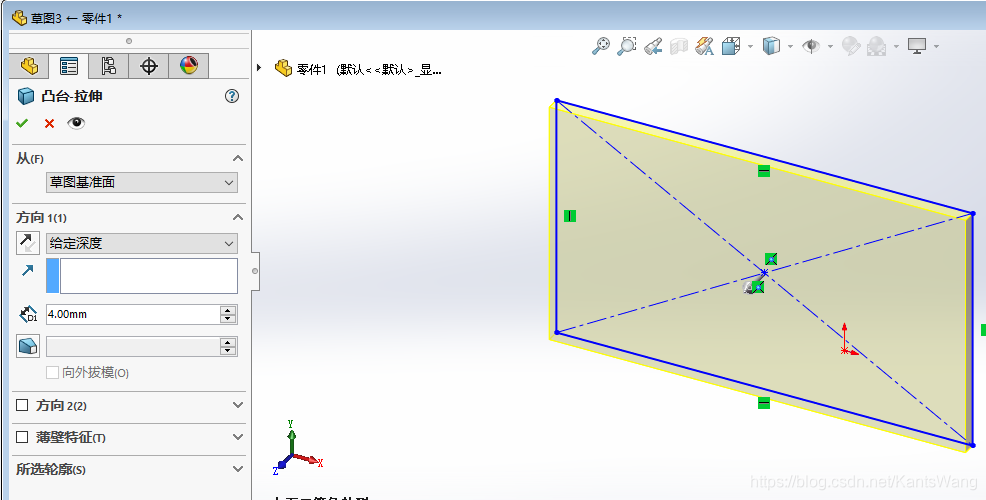
Task: Click the Zoom to Area icon
Action: pos(626,46)
